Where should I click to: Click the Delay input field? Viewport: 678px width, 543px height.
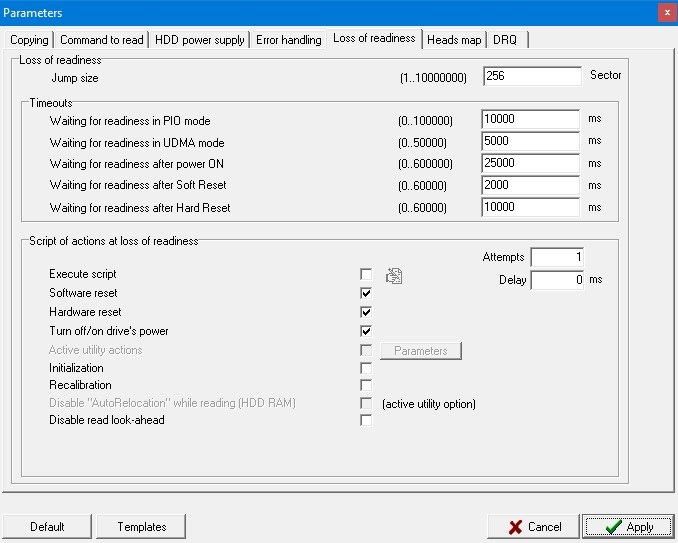(x=557, y=280)
